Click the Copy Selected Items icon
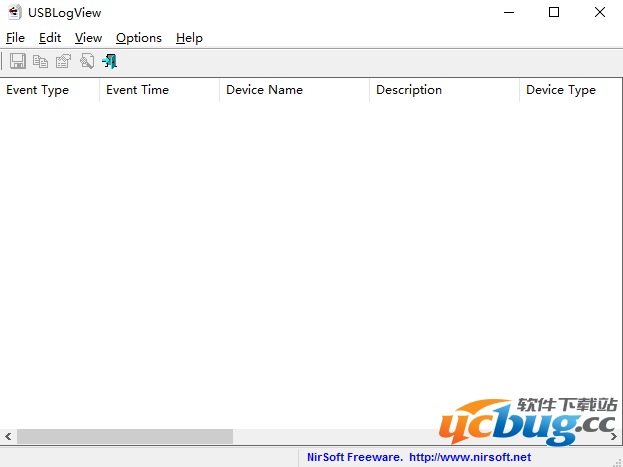 (40, 62)
